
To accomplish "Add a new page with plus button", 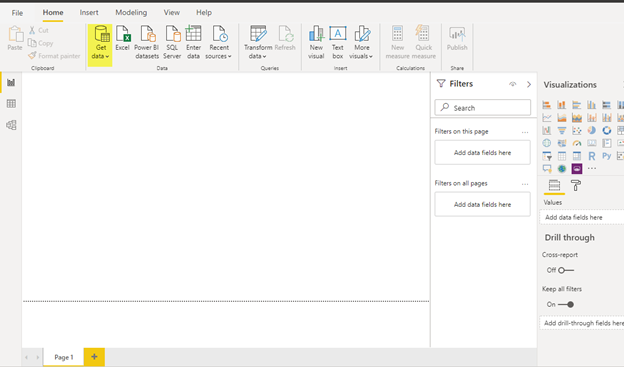I will pos(94,357).
